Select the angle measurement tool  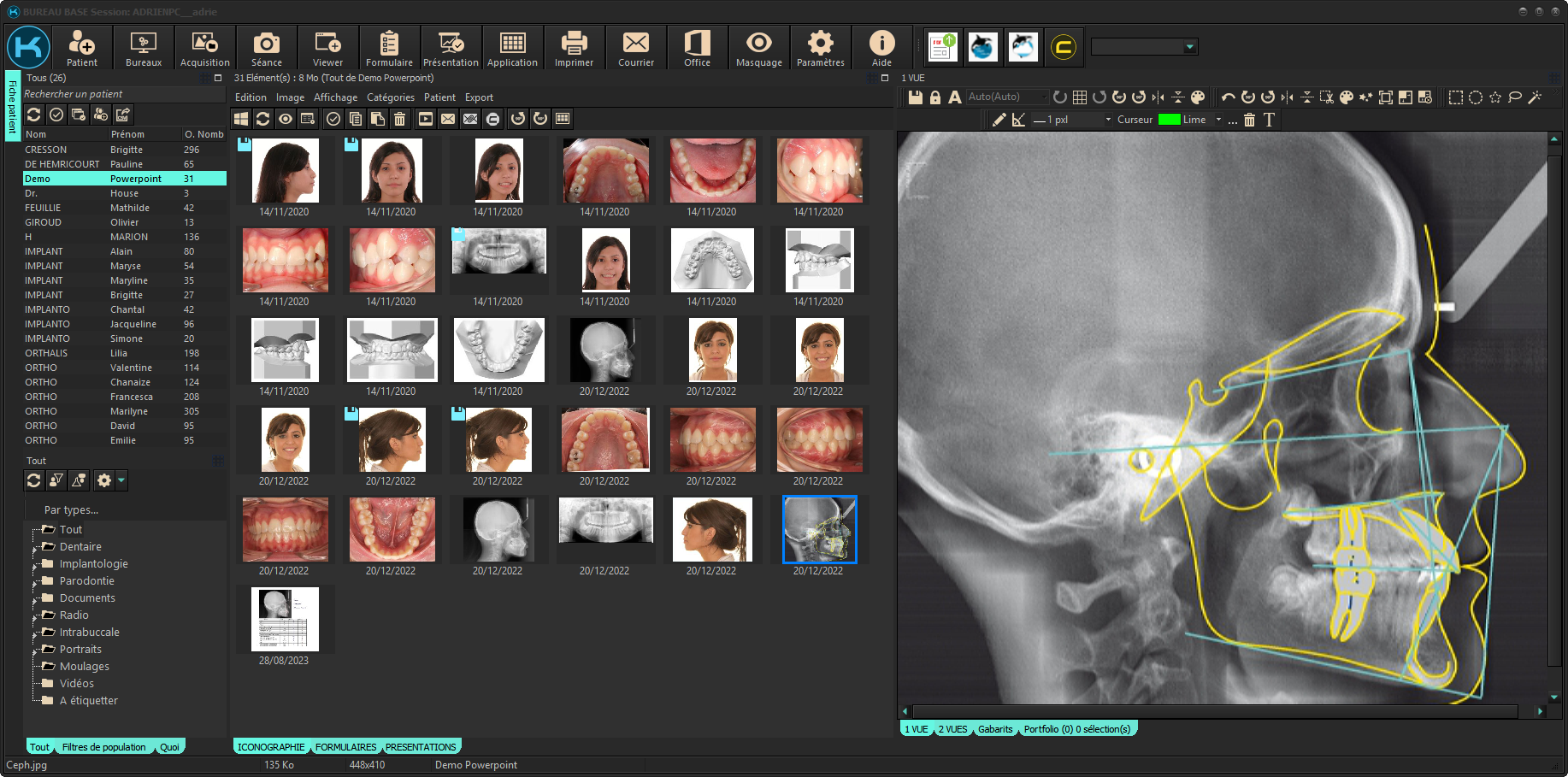pyautogui.click(x=1018, y=120)
